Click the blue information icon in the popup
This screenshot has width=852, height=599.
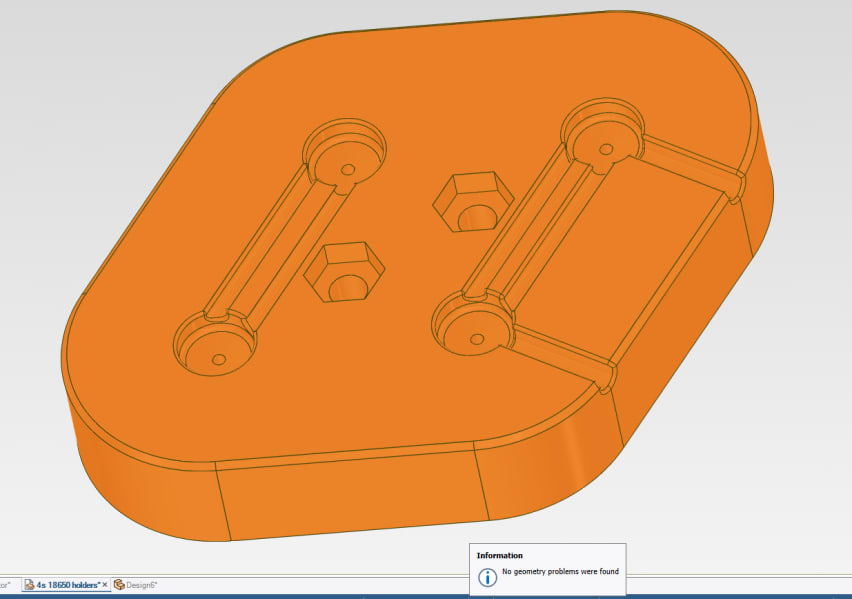pyautogui.click(x=487, y=577)
